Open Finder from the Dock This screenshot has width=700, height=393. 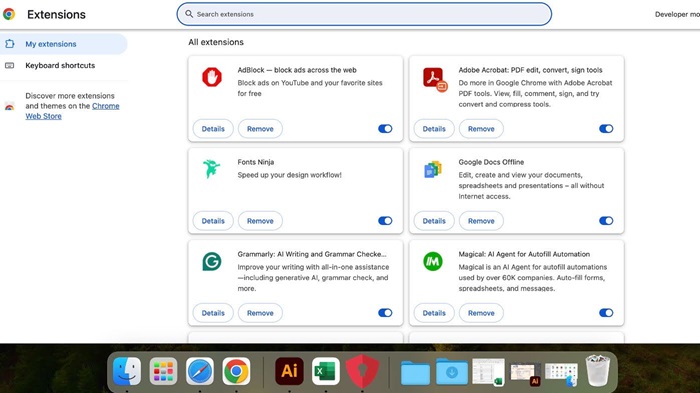coord(127,371)
